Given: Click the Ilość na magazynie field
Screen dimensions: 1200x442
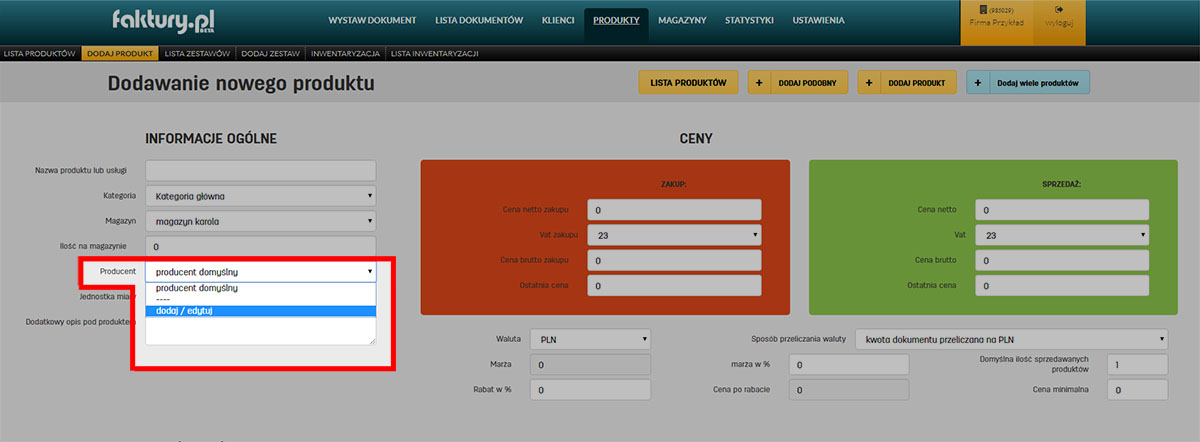Looking at the screenshot, I should 261,246.
